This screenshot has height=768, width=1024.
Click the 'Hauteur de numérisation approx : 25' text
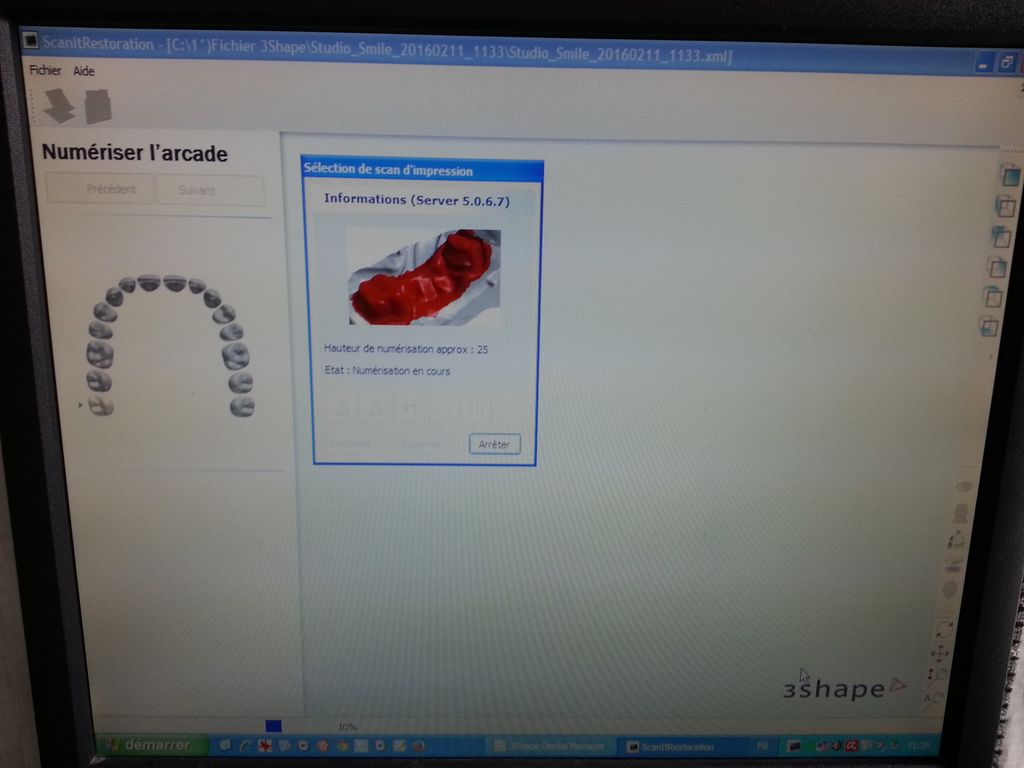(x=406, y=349)
